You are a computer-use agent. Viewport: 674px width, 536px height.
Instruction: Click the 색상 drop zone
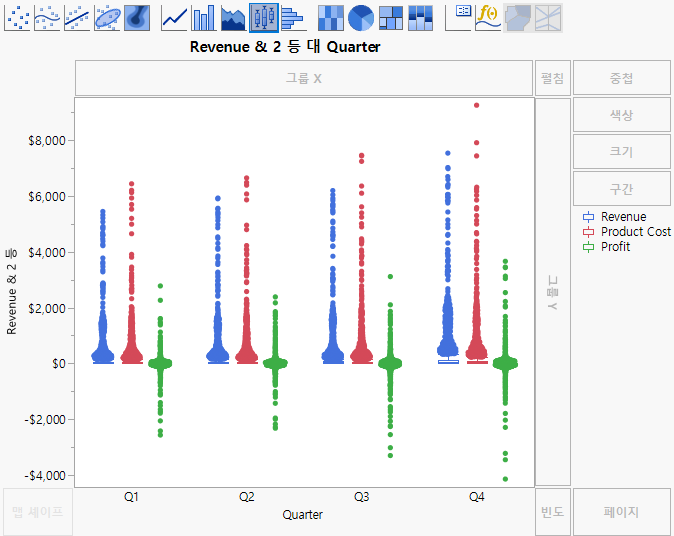pyautogui.click(x=622, y=115)
